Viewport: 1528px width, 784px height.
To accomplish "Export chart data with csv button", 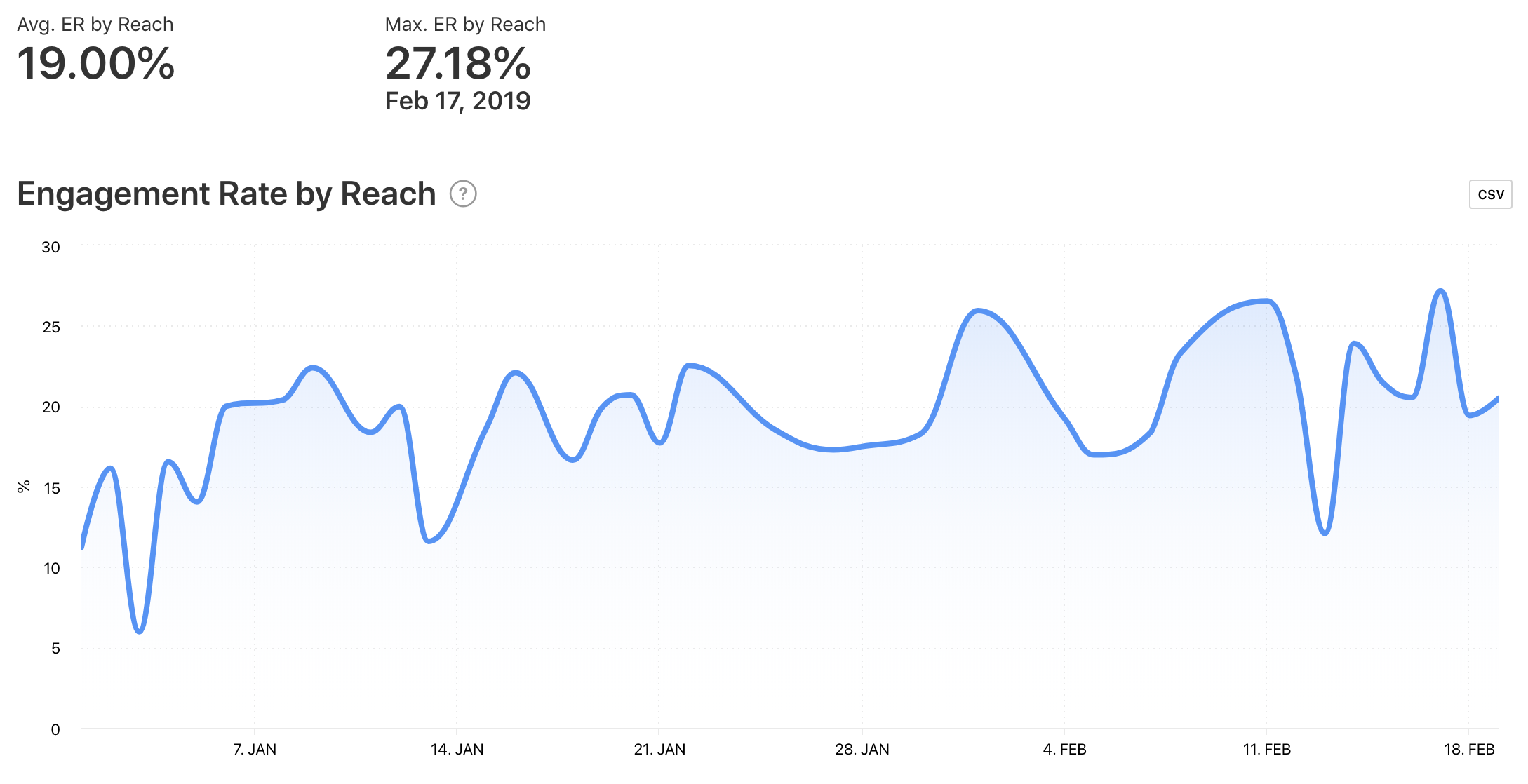I will point(1490,194).
